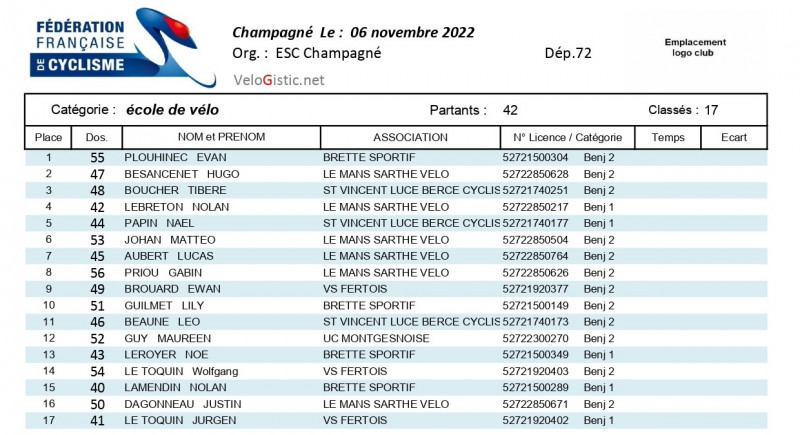Click the "N° Licence / Catégorie" header
800x435 pixels.
tap(567, 137)
